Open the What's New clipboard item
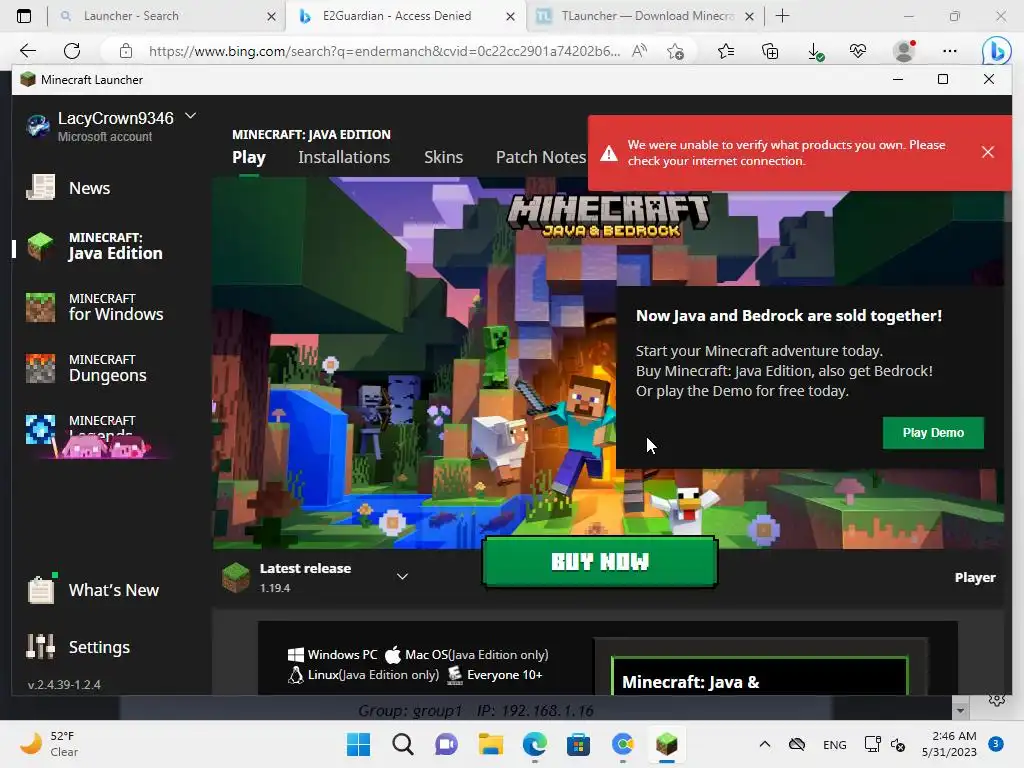Image resolution: width=1024 pixels, height=768 pixels. [93, 590]
